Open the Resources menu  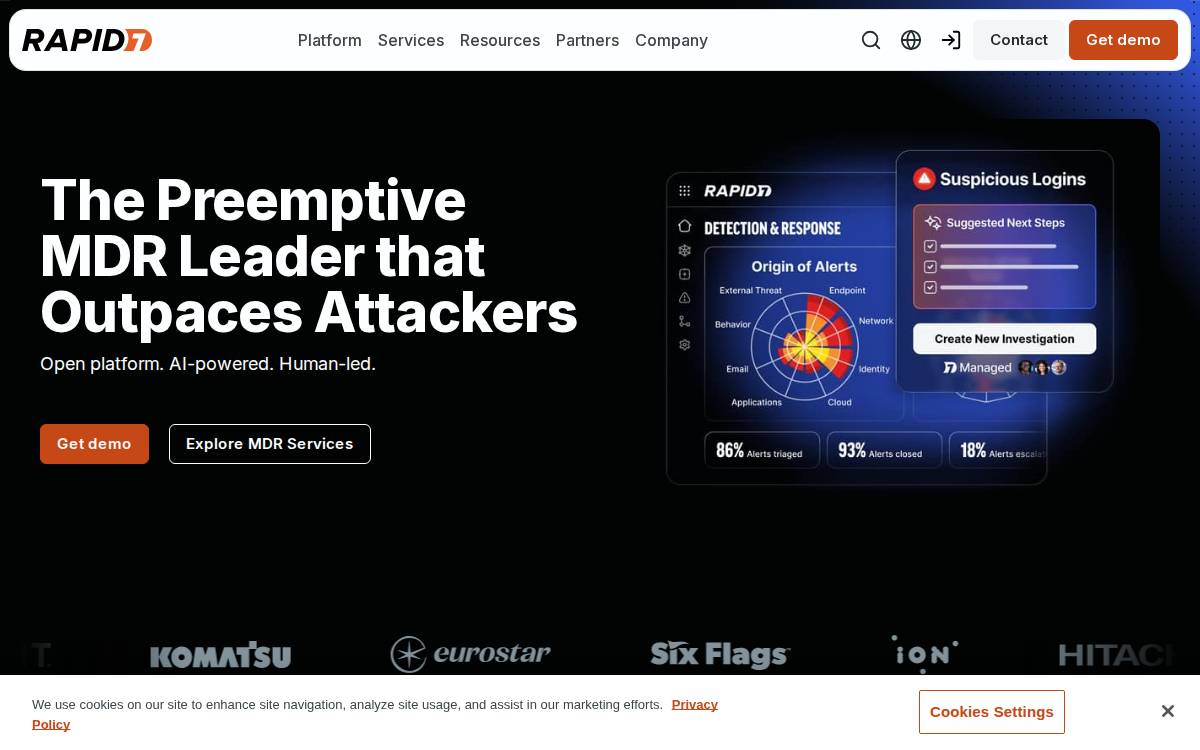(500, 40)
